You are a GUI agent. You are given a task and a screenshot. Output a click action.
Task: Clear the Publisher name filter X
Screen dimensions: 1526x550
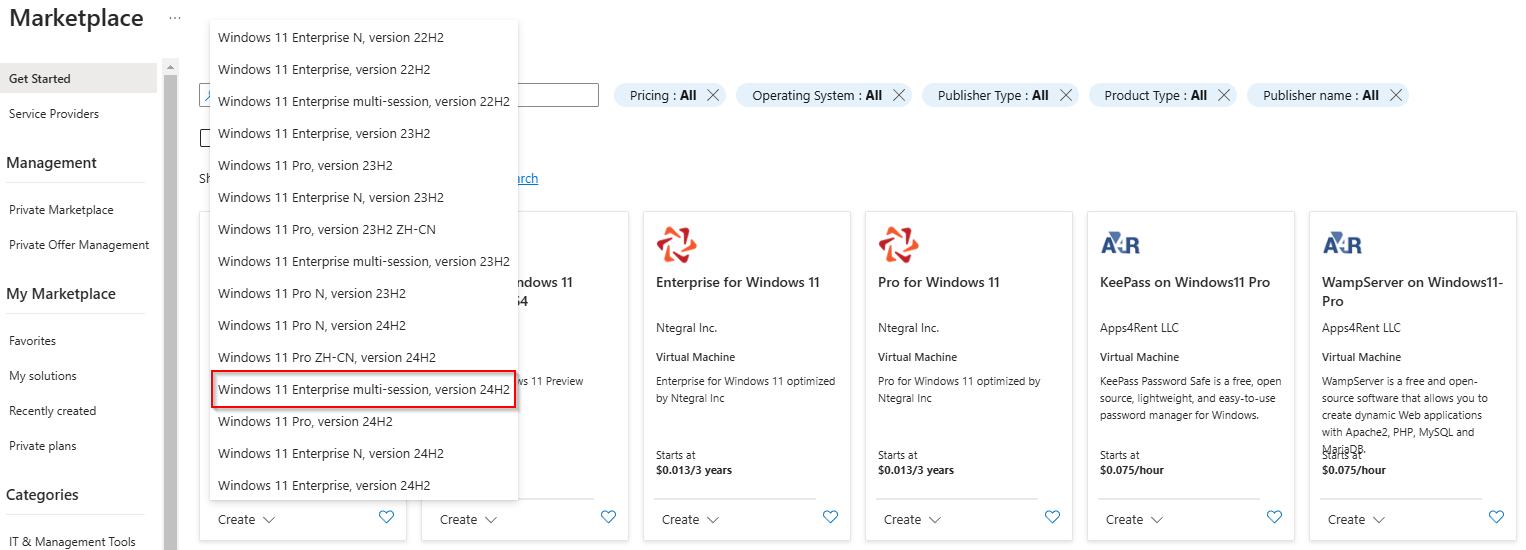click(1396, 95)
